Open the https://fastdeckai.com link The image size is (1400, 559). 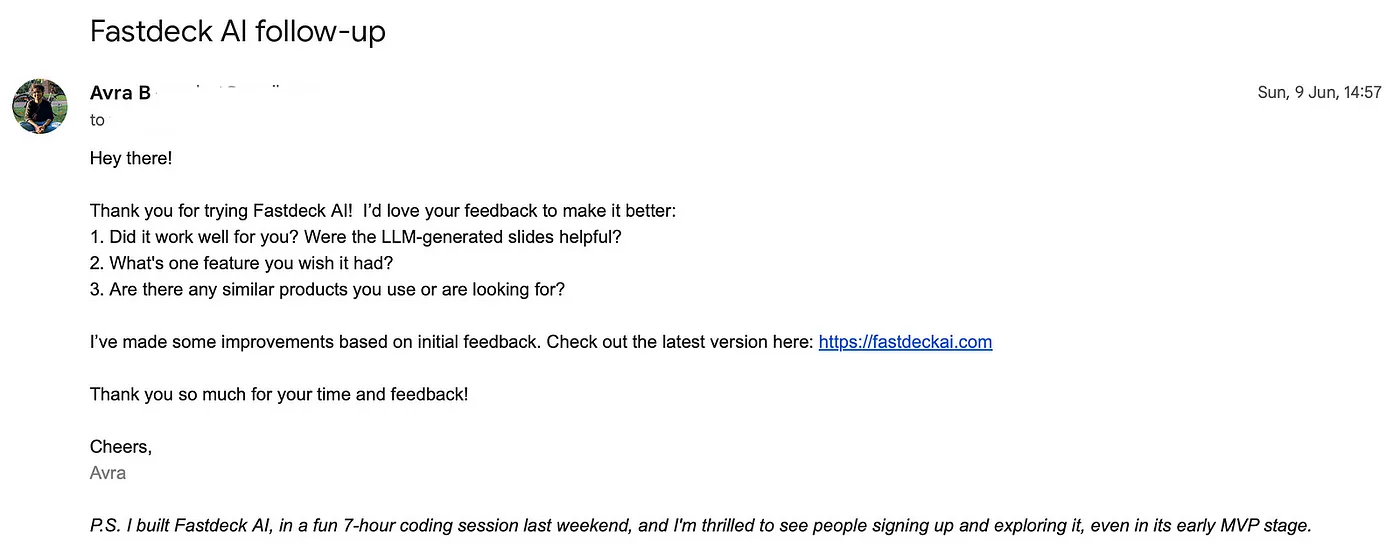(905, 342)
